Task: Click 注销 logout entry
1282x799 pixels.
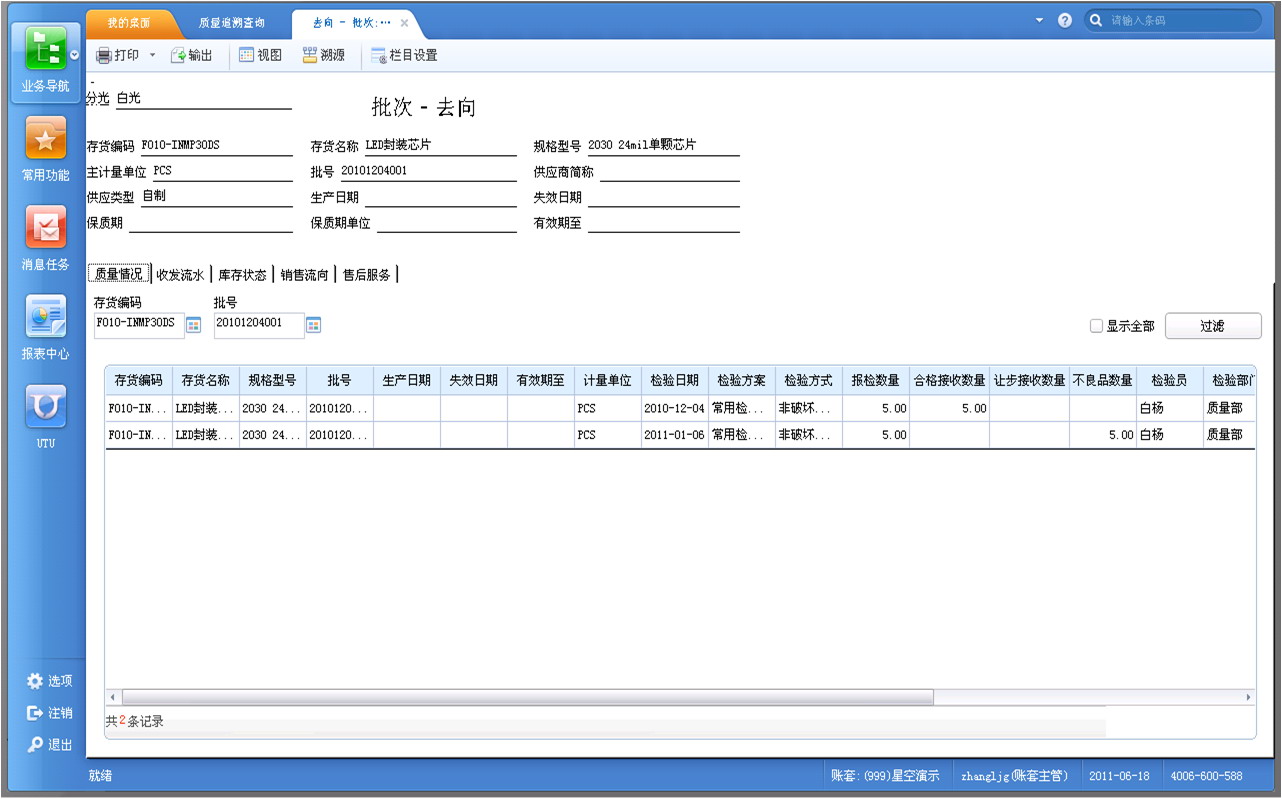Action: [50, 713]
